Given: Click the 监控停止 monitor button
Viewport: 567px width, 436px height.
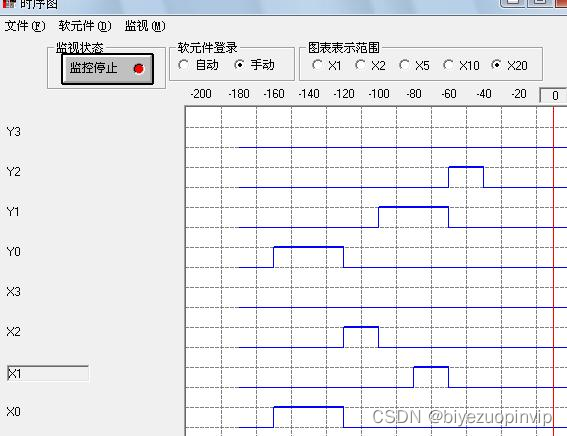Looking at the screenshot, I should [107, 69].
